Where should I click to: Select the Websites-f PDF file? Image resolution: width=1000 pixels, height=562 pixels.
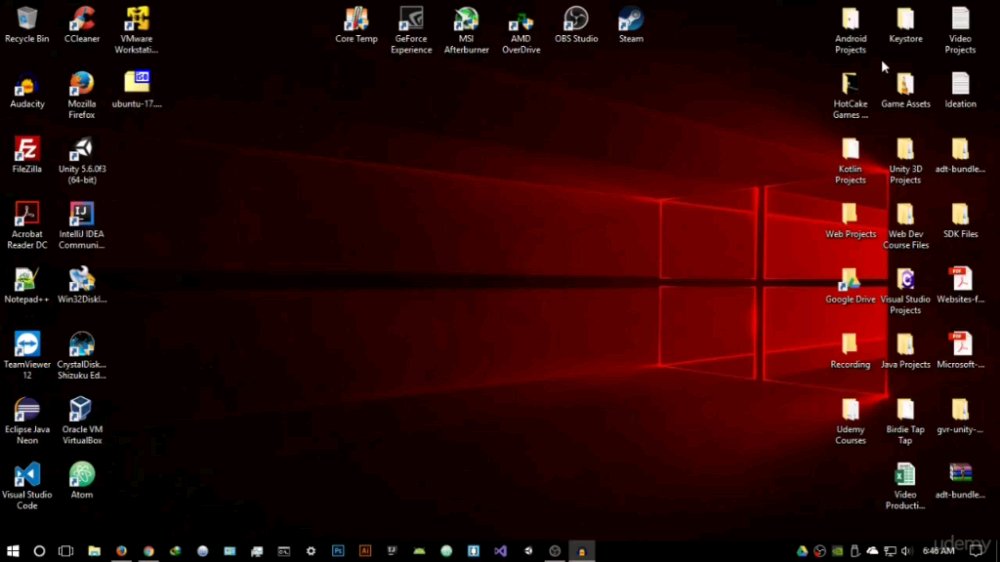[x=960, y=285]
